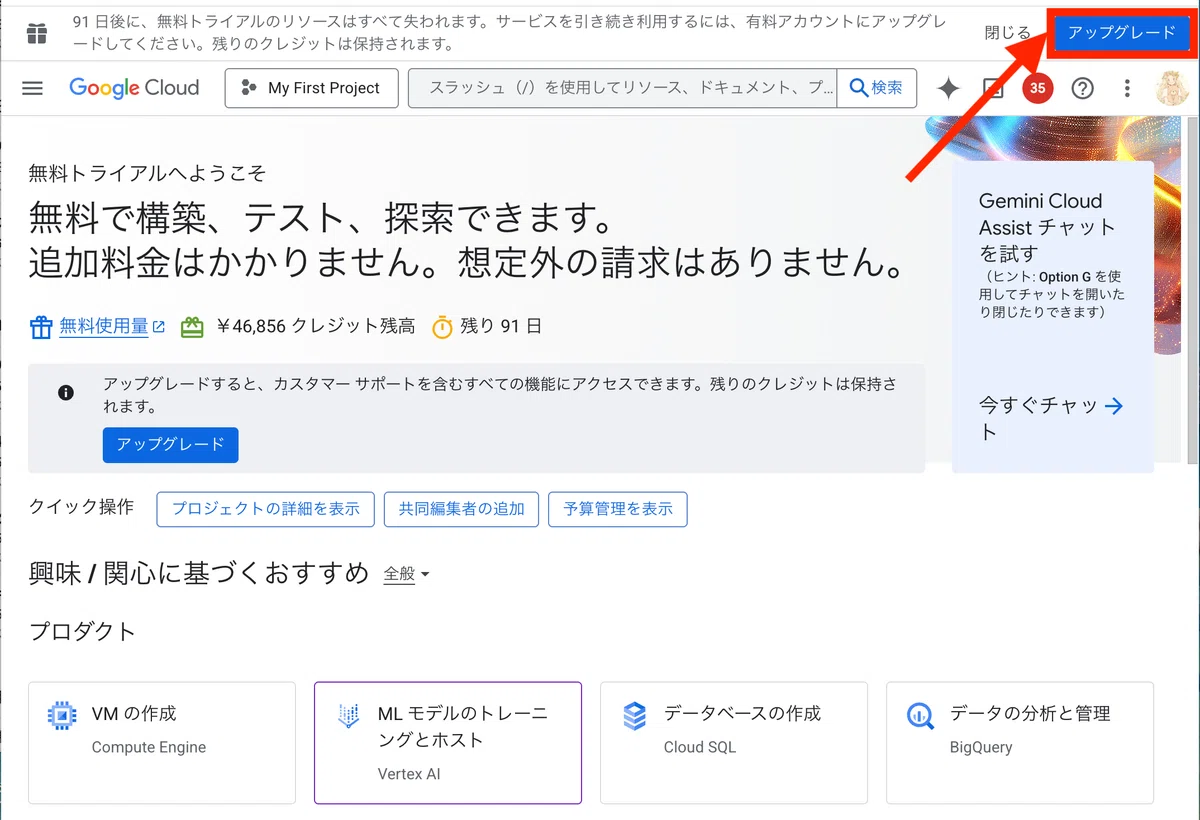Viewport: 1200px width, 820px height.
Task: Click the 無料使用量 gift box icon
Action: click(x=41, y=327)
